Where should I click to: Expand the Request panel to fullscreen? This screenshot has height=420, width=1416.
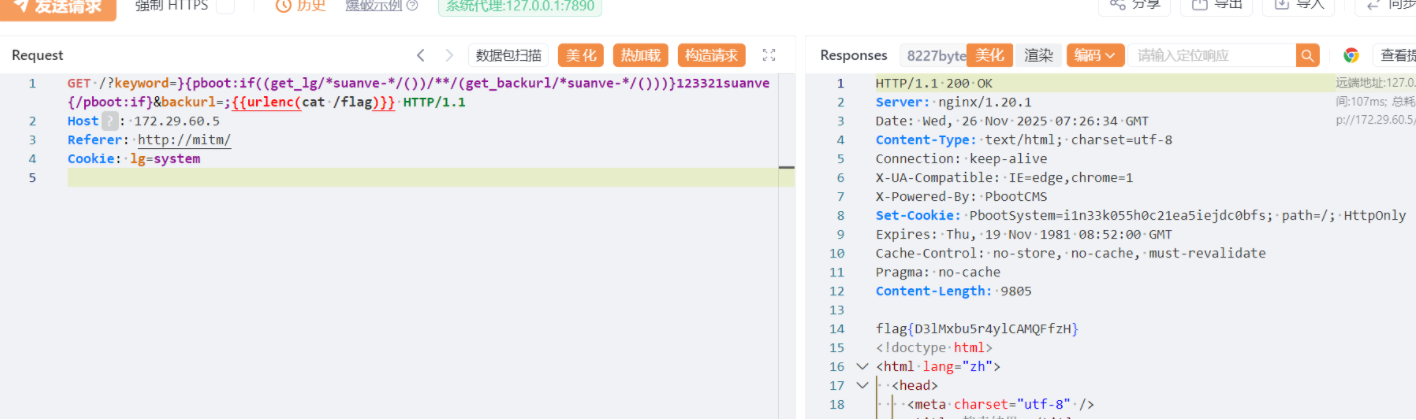pos(769,55)
